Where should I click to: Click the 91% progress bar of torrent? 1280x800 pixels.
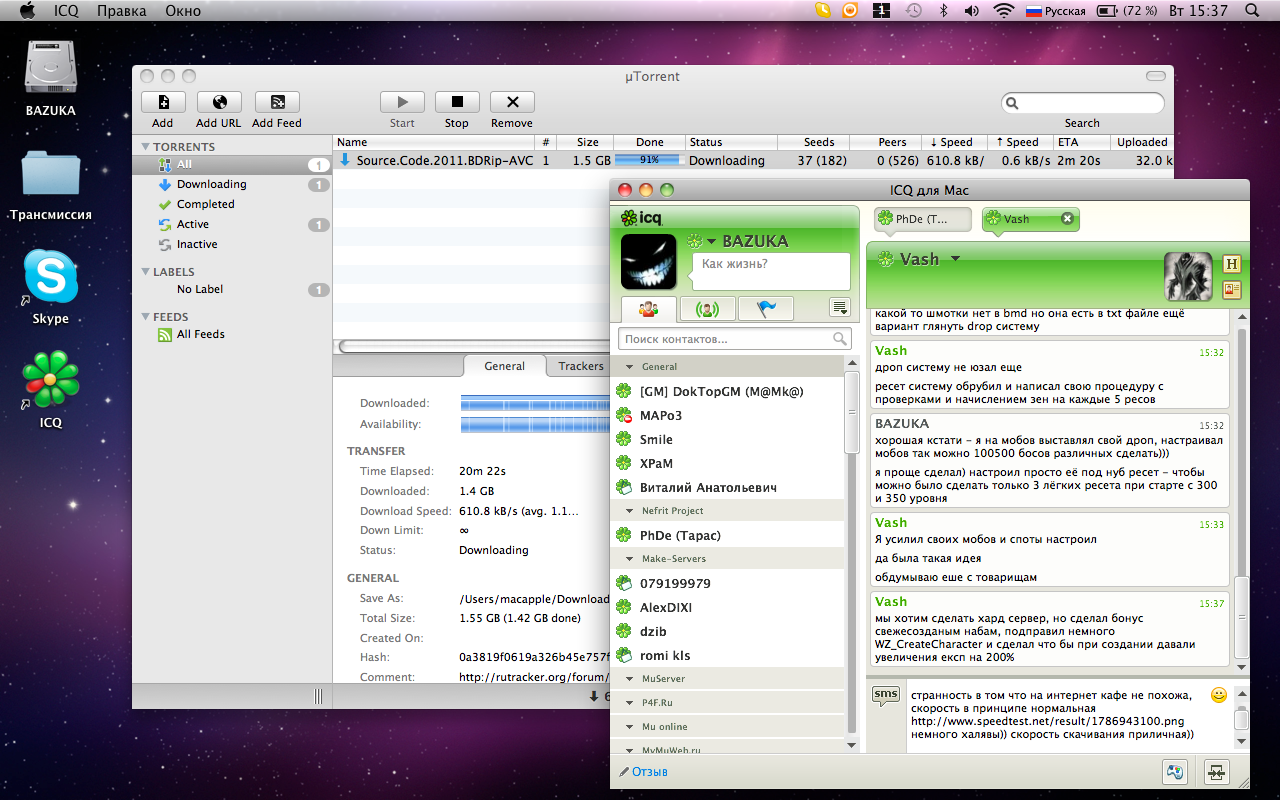(648, 160)
